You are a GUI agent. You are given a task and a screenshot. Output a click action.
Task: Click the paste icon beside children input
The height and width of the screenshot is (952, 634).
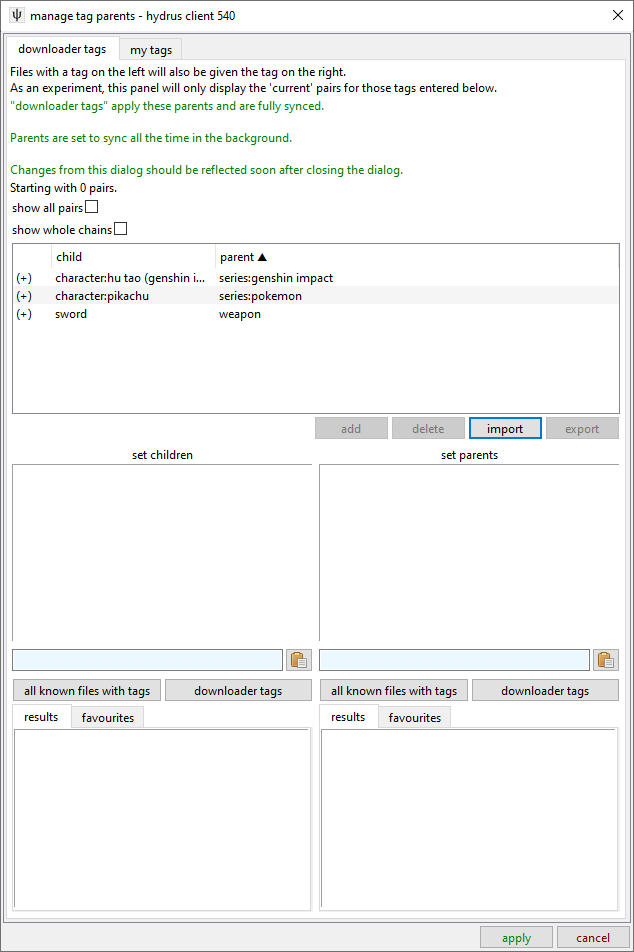pos(299,660)
